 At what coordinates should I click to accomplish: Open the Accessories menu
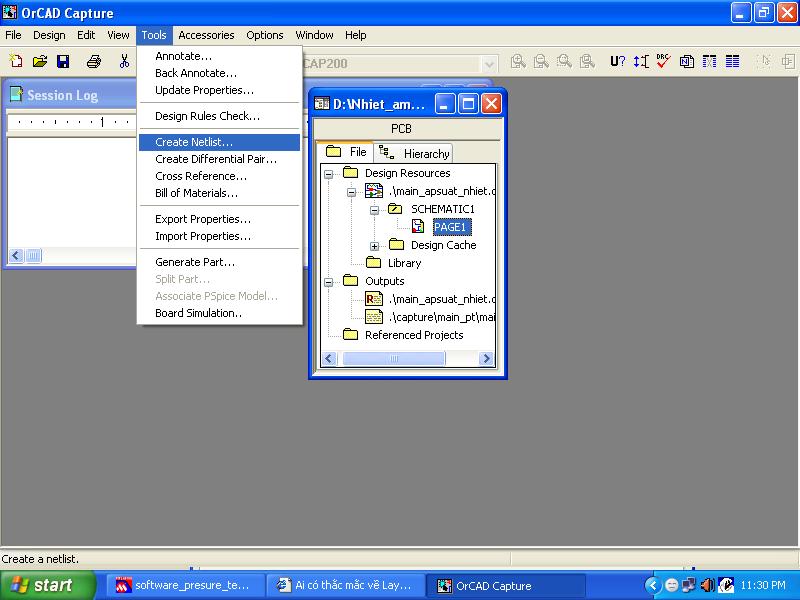[206, 35]
